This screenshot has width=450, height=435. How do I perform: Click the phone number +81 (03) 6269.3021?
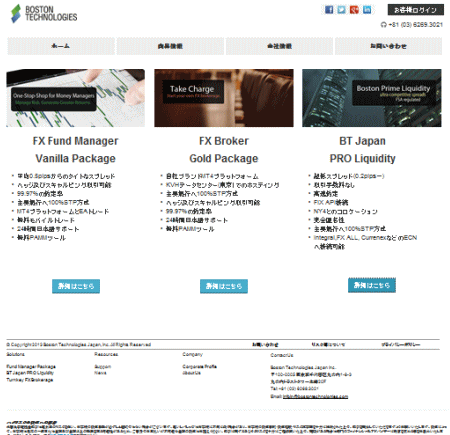pyautogui.click(x=415, y=25)
